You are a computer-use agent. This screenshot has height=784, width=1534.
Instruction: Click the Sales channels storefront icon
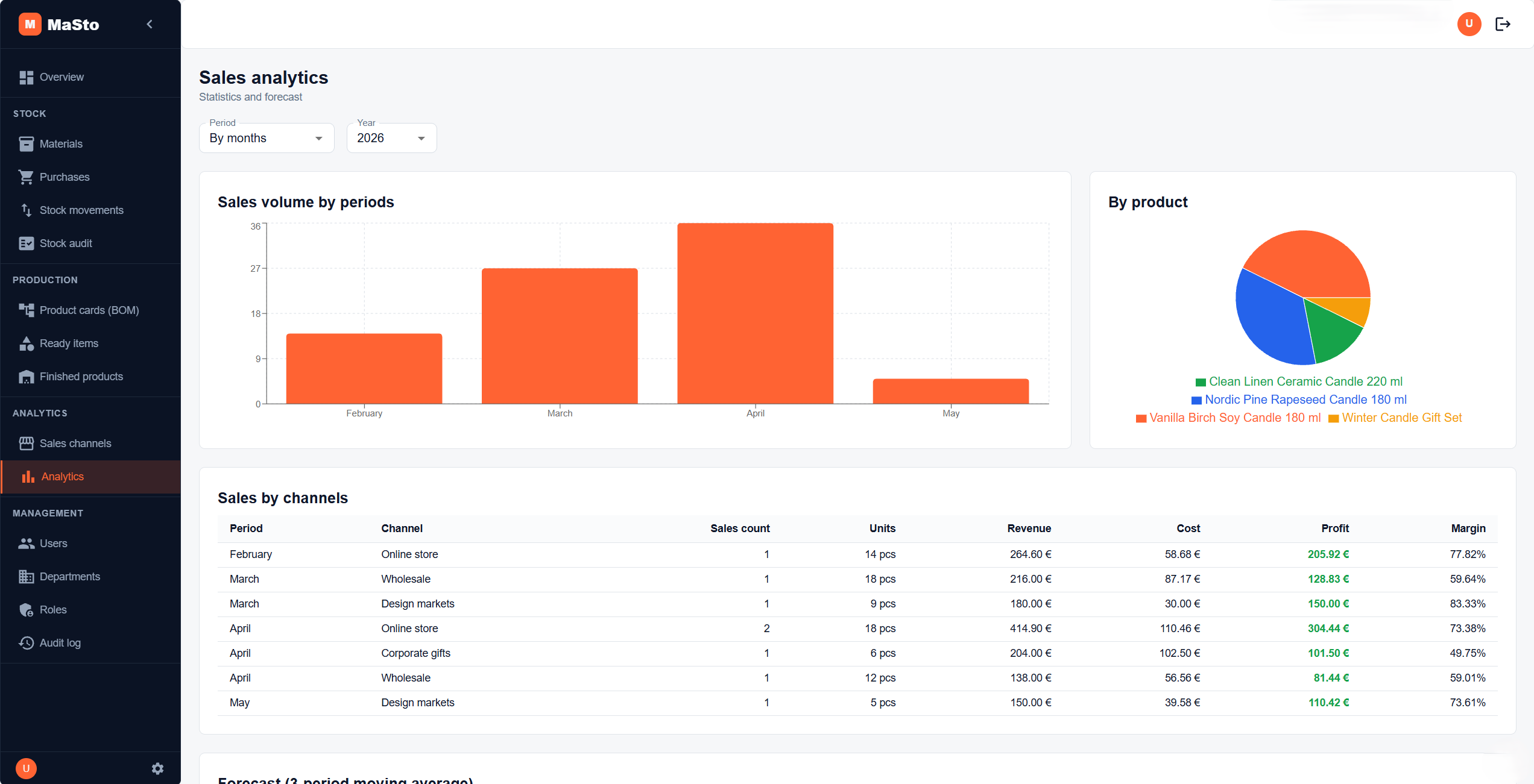(26, 444)
